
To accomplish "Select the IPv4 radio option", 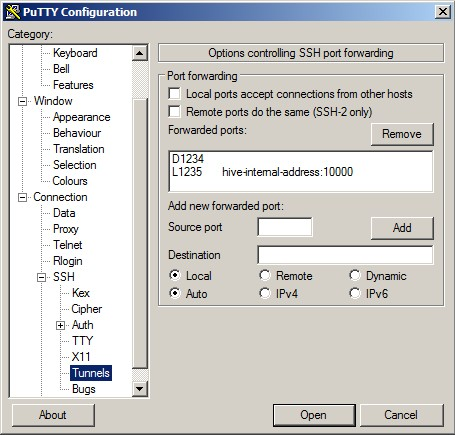I will click(265, 293).
